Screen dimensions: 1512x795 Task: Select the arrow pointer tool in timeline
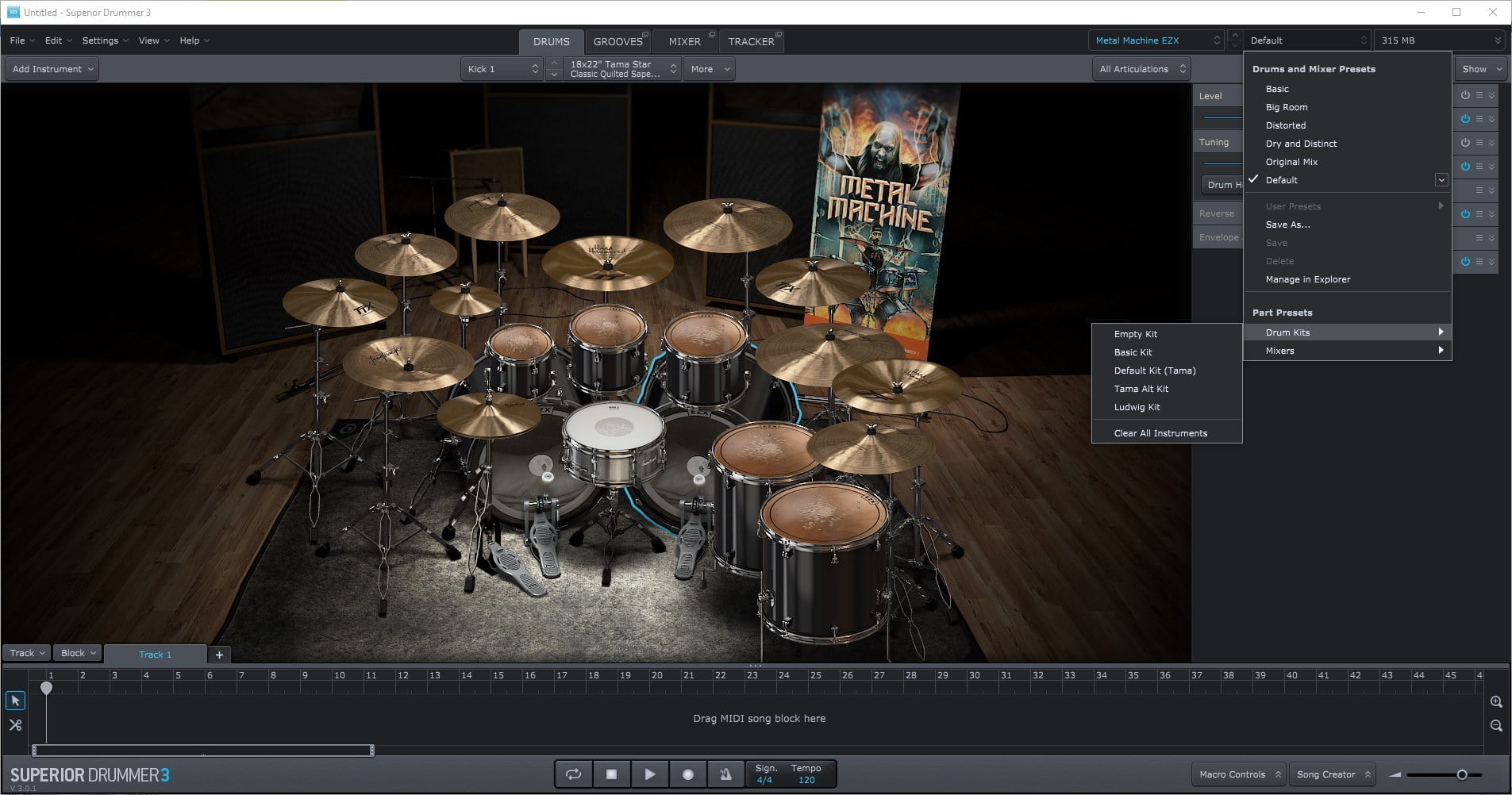15,701
